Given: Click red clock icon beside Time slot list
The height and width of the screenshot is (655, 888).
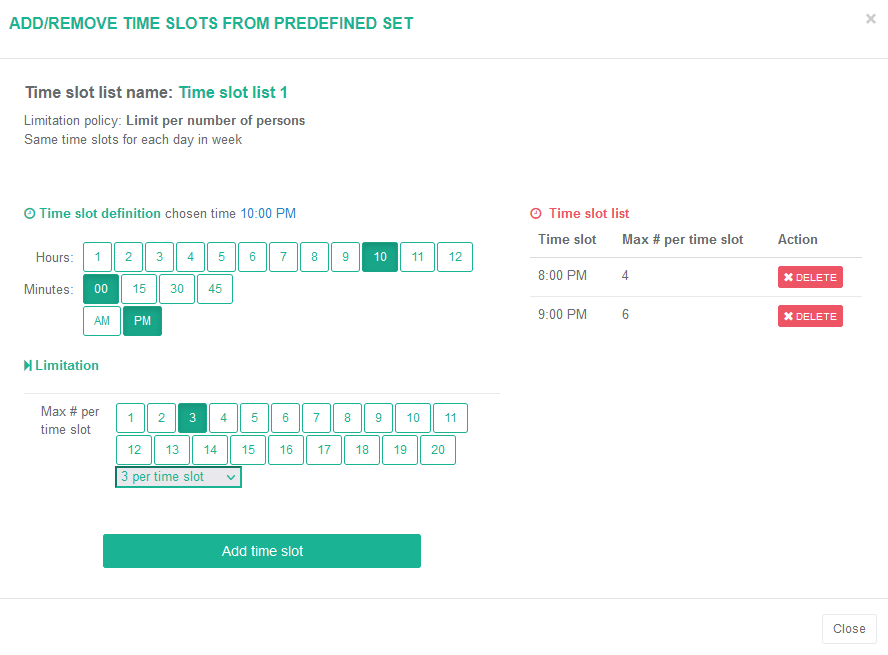Looking at the screenshot, I should (x=536, y=214).
